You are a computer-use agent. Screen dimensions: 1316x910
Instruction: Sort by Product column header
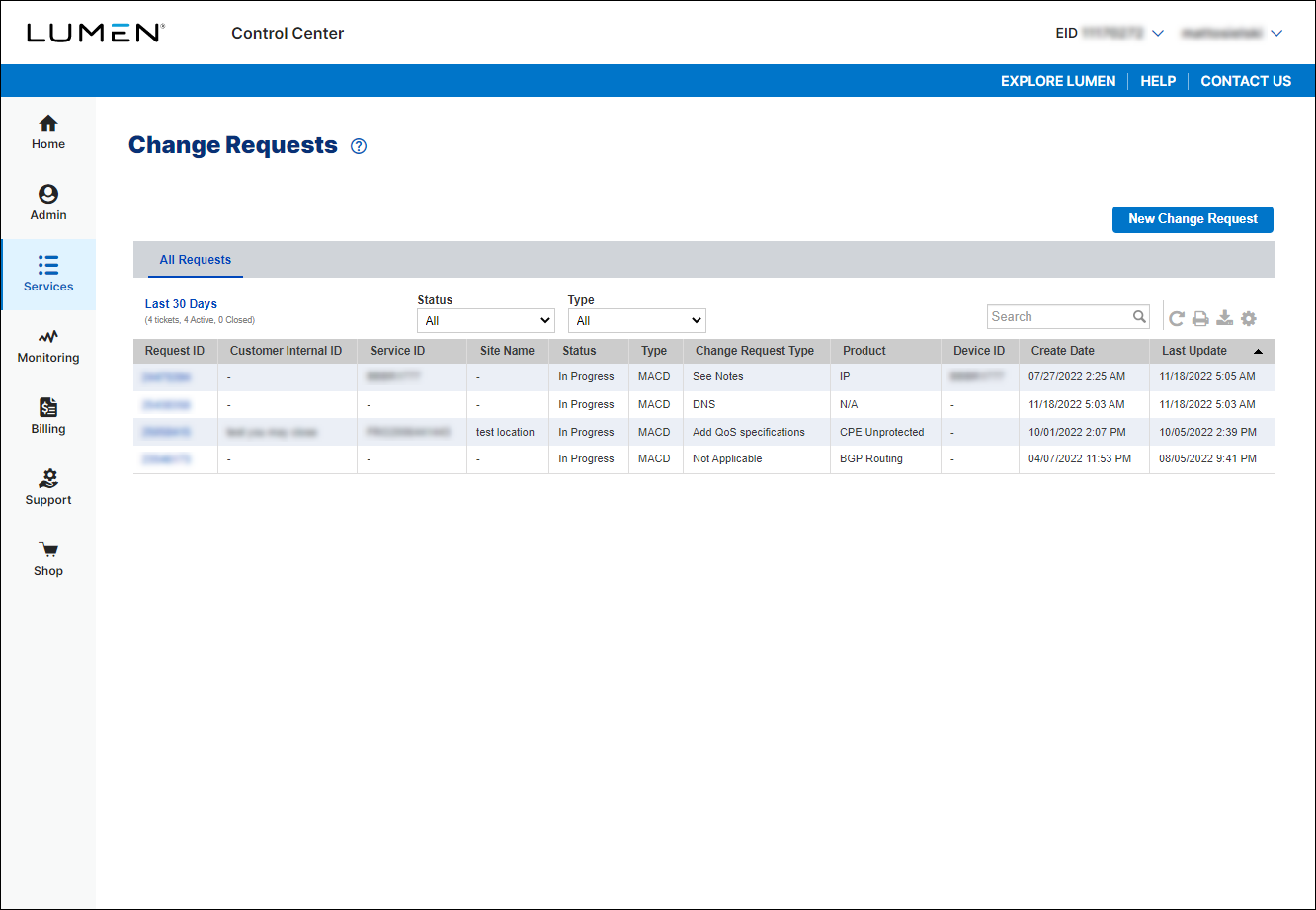point(864,351)
